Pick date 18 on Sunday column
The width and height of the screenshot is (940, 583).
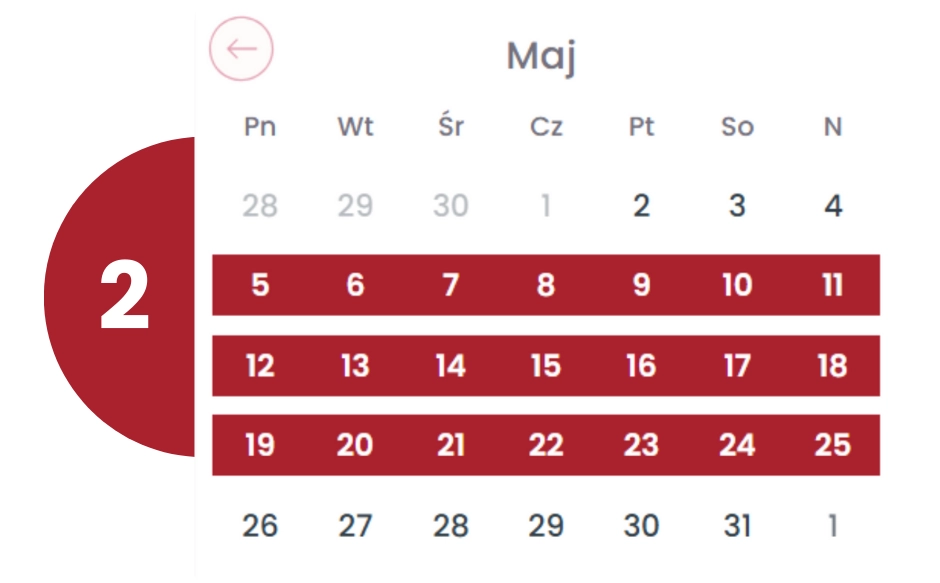click(833, 365)
